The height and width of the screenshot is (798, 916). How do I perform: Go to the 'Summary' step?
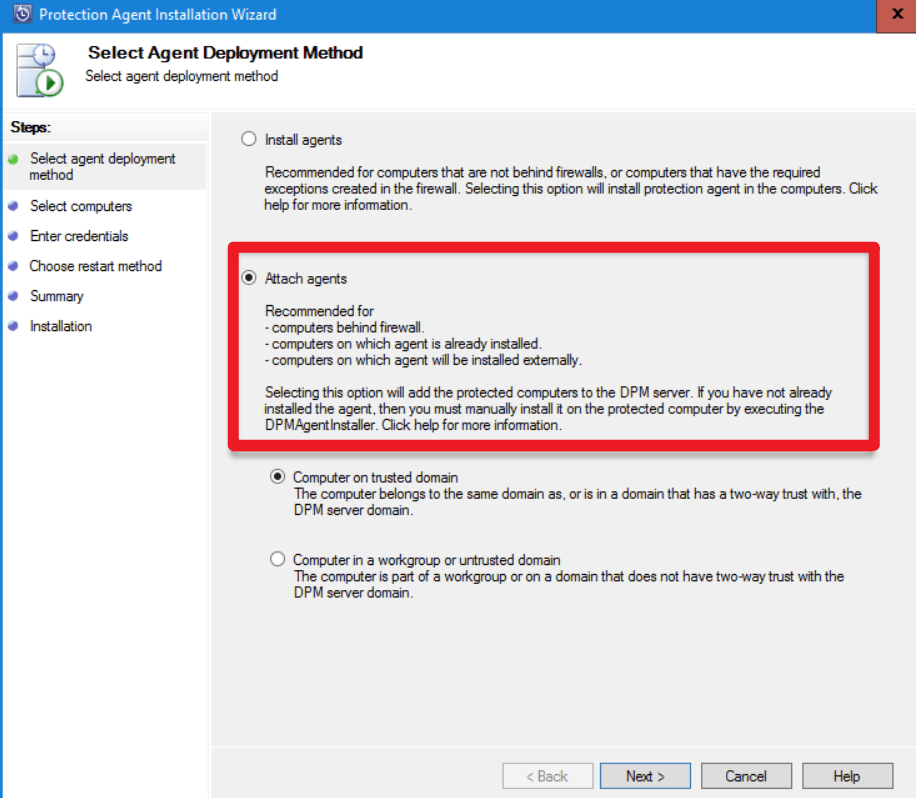(x=57, y=296)
